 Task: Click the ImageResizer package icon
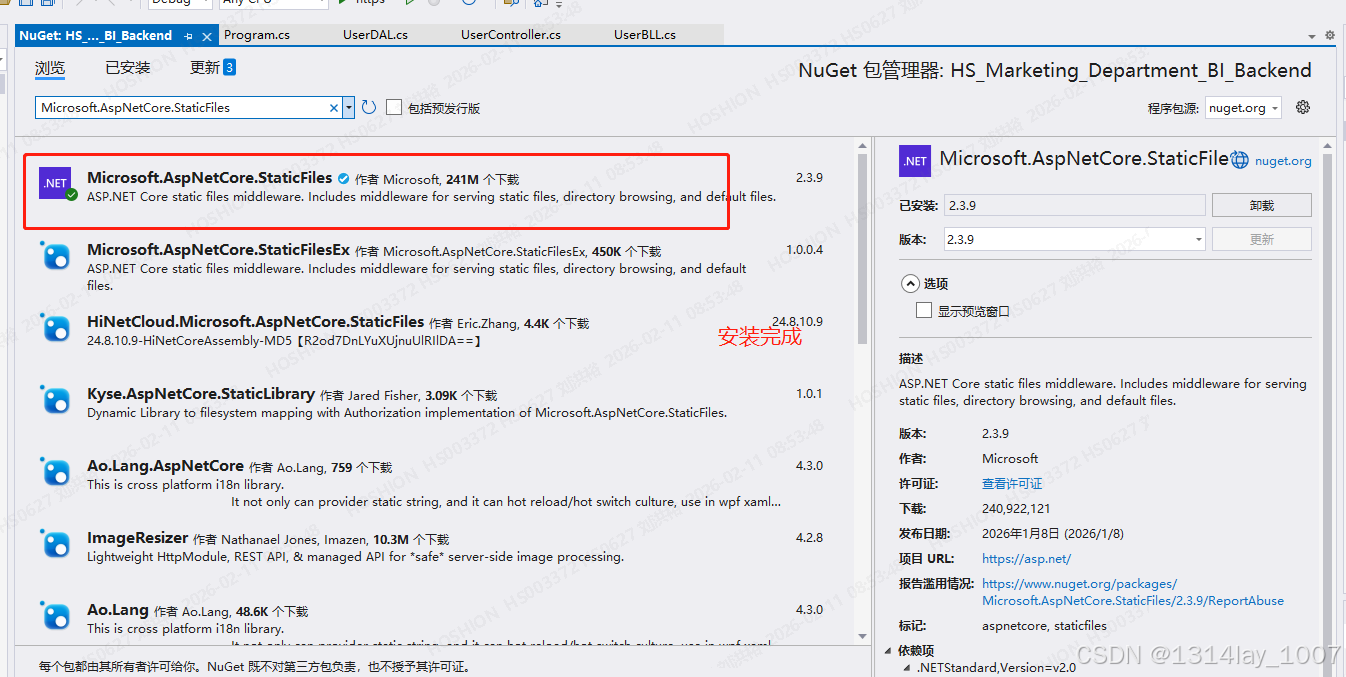click(56, 544)
